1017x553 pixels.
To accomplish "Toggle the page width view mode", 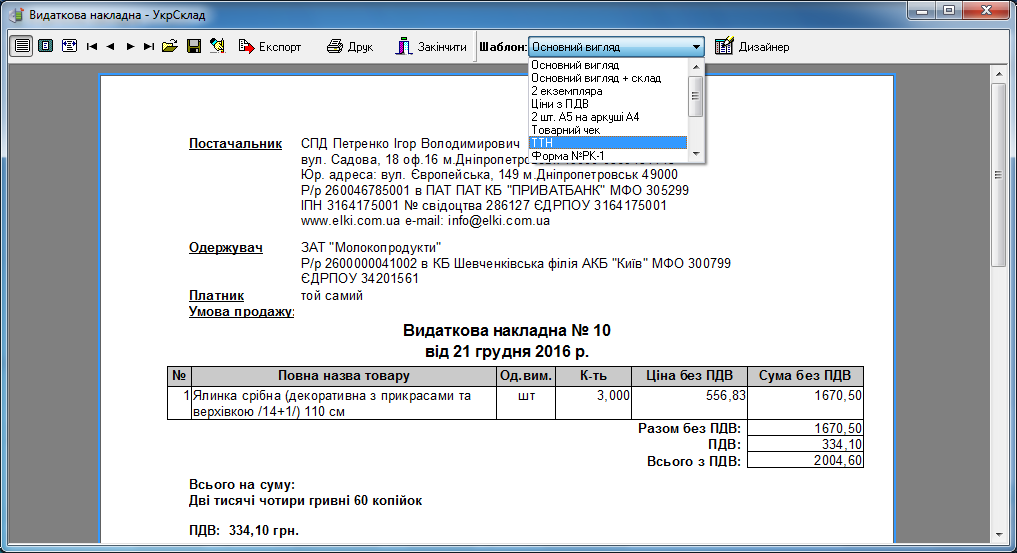I will pyautogui.click(x=21, y=47).
